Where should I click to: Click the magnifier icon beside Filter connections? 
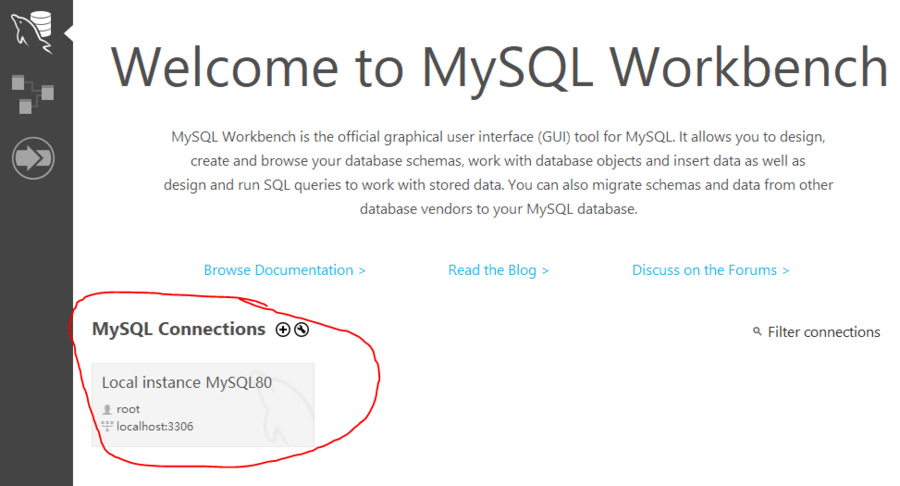[x=757, y=332]
